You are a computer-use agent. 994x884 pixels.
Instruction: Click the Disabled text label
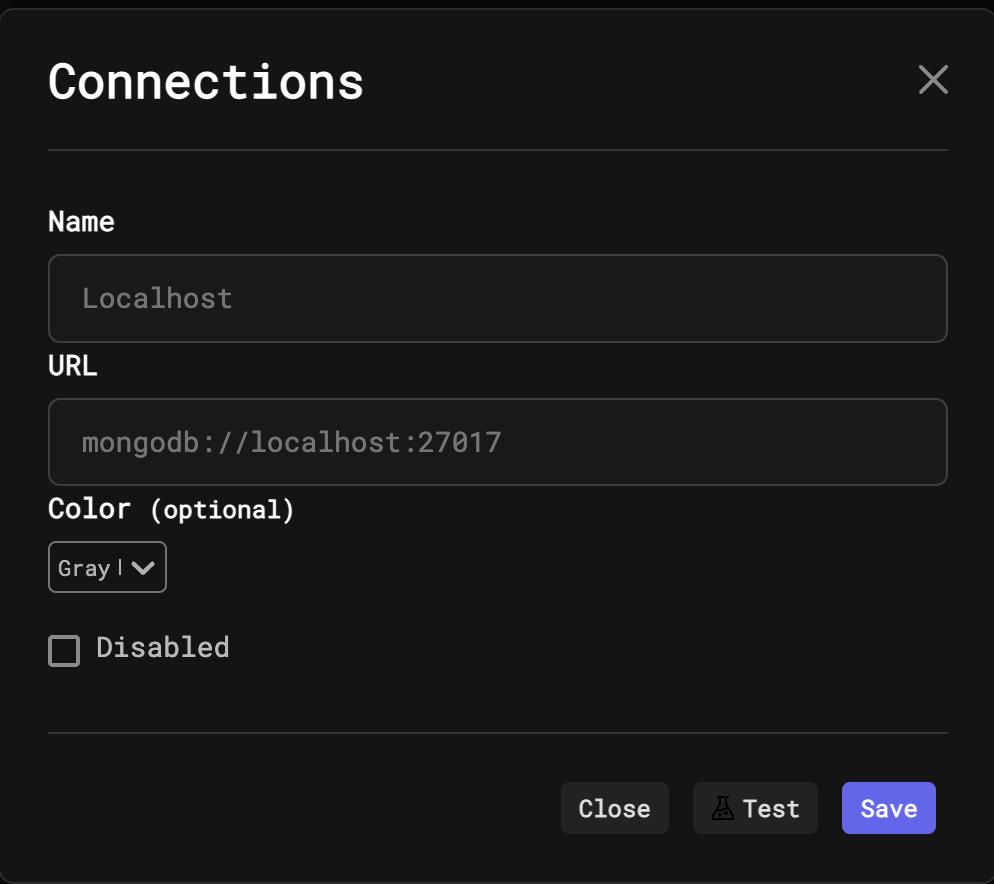162,648
